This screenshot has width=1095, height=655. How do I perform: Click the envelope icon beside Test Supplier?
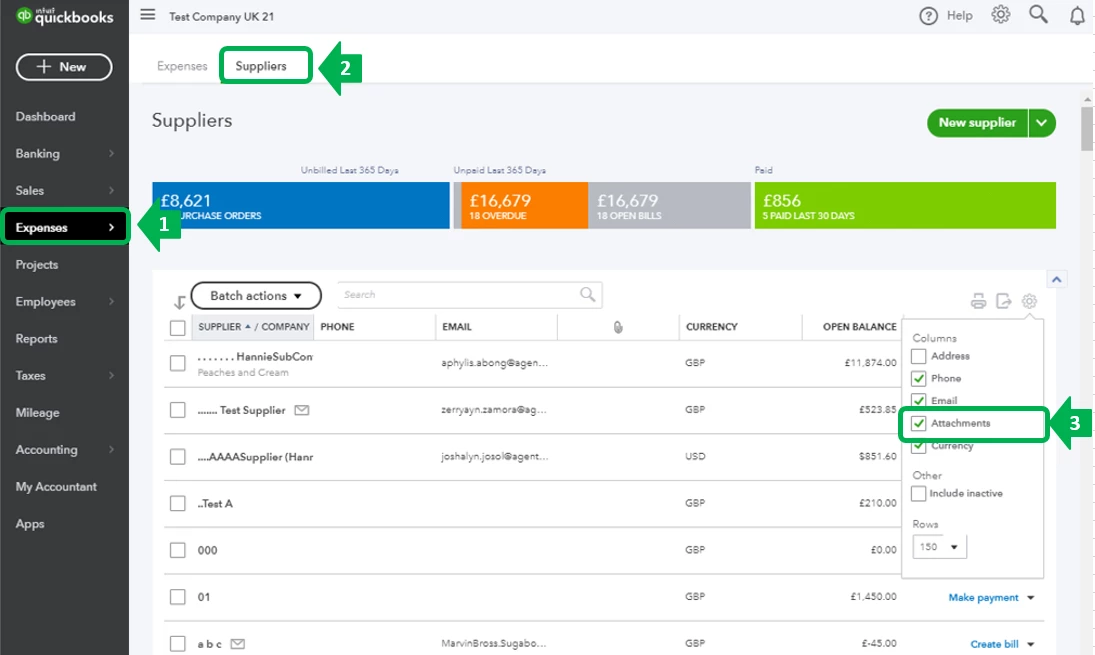click(302, 410)
